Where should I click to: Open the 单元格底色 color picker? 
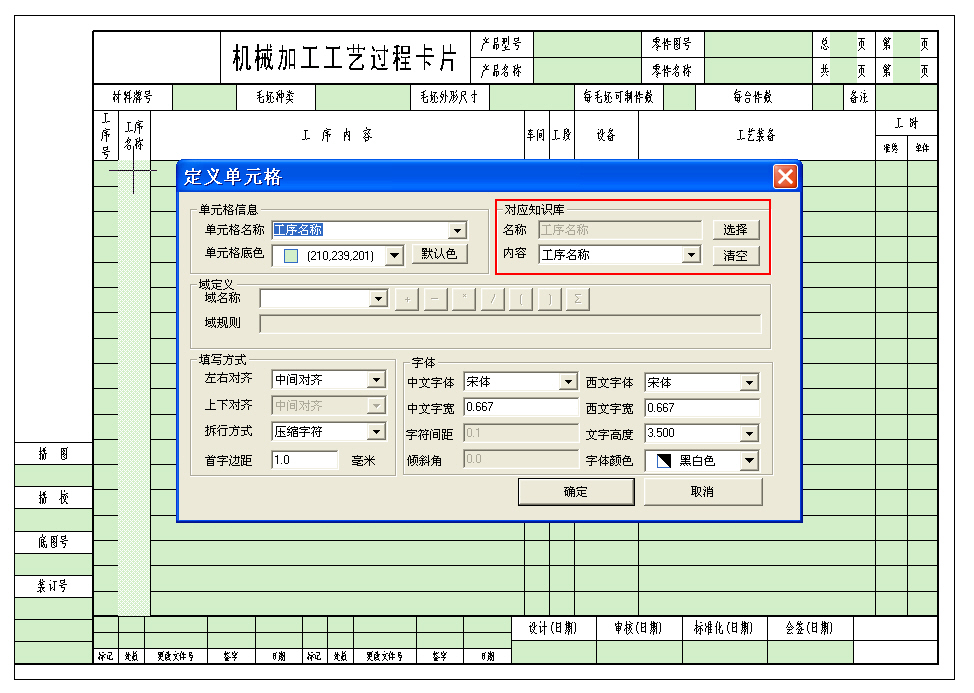pos(394,256)
